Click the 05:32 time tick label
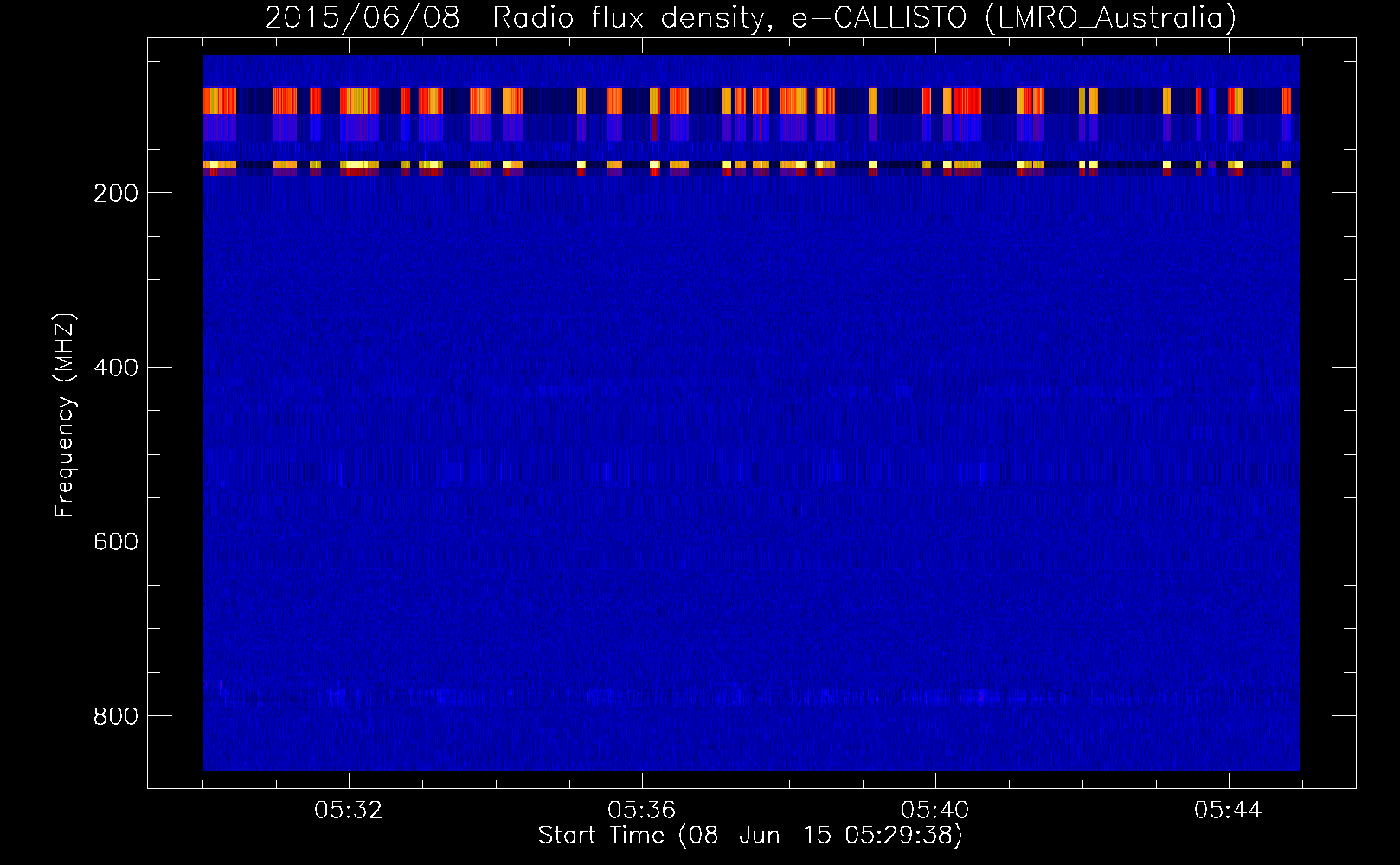1400x865 pixels. click(349, 811)
